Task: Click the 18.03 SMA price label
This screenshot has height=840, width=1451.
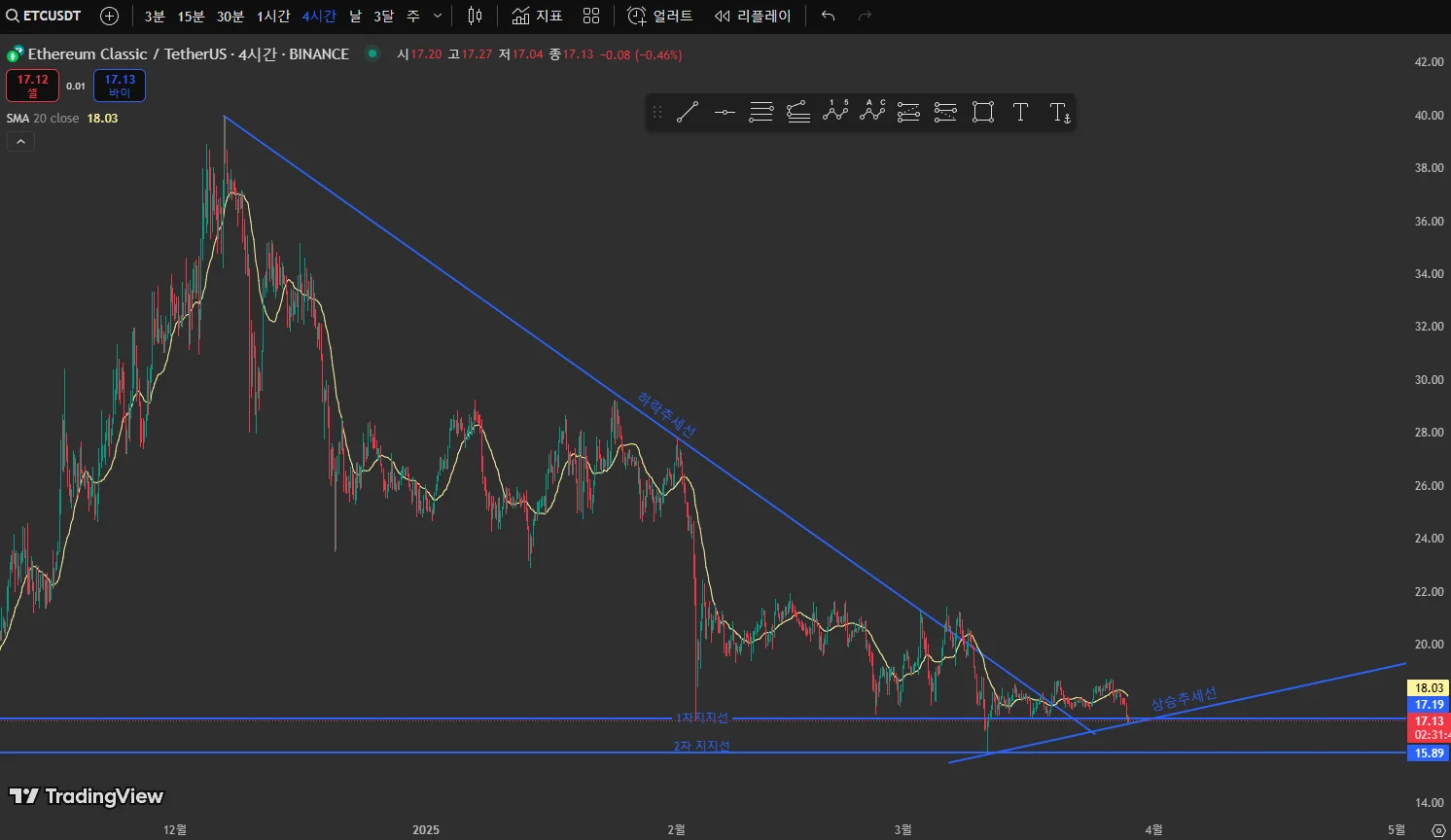Action: tap(1429, 688)
